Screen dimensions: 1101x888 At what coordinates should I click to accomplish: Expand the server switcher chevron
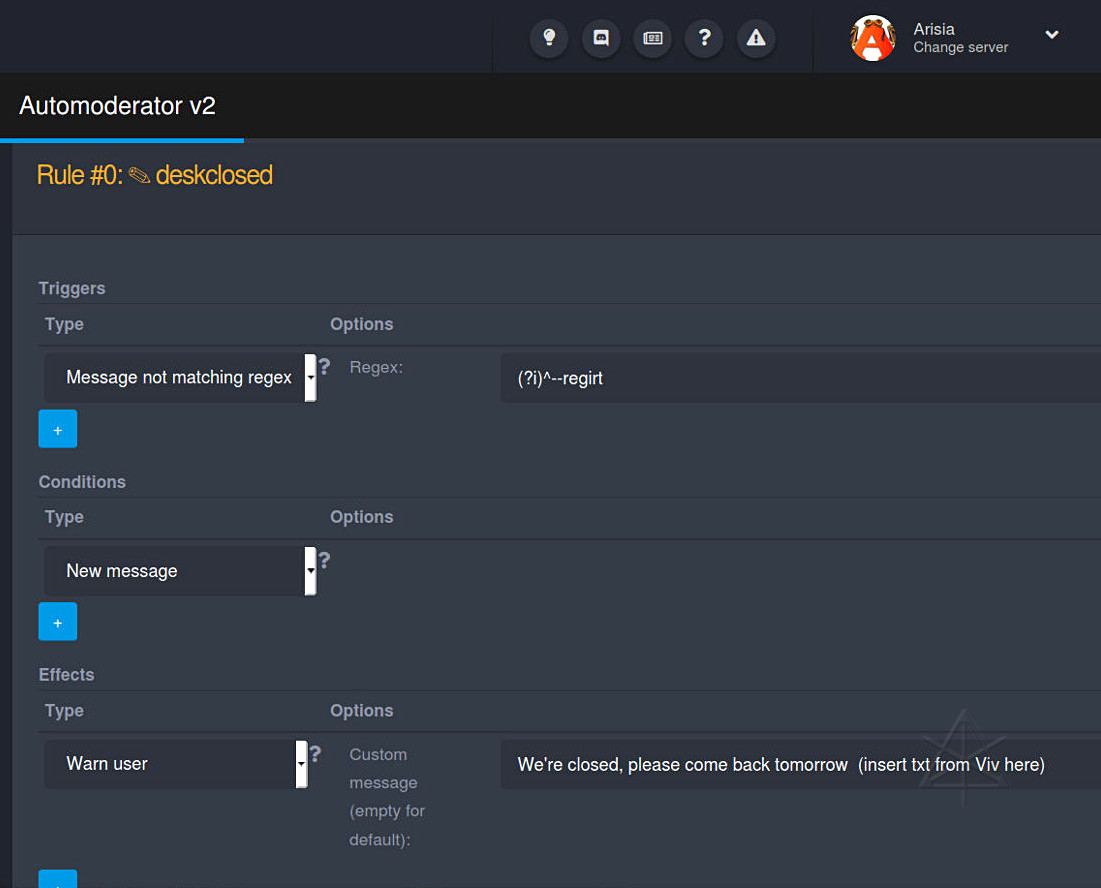[1052, 35]
